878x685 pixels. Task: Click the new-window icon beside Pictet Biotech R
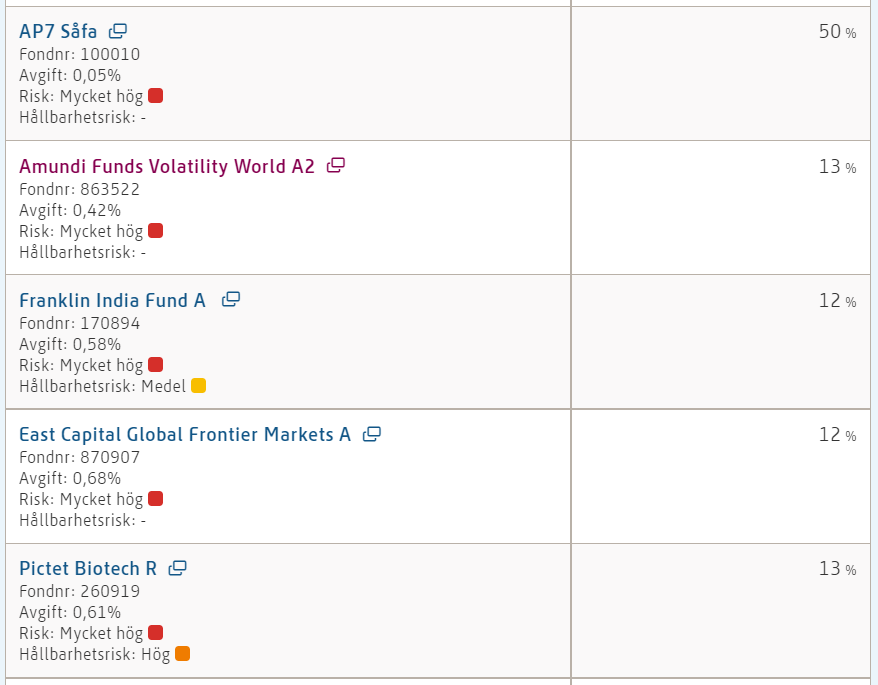(x=178, y=568)
